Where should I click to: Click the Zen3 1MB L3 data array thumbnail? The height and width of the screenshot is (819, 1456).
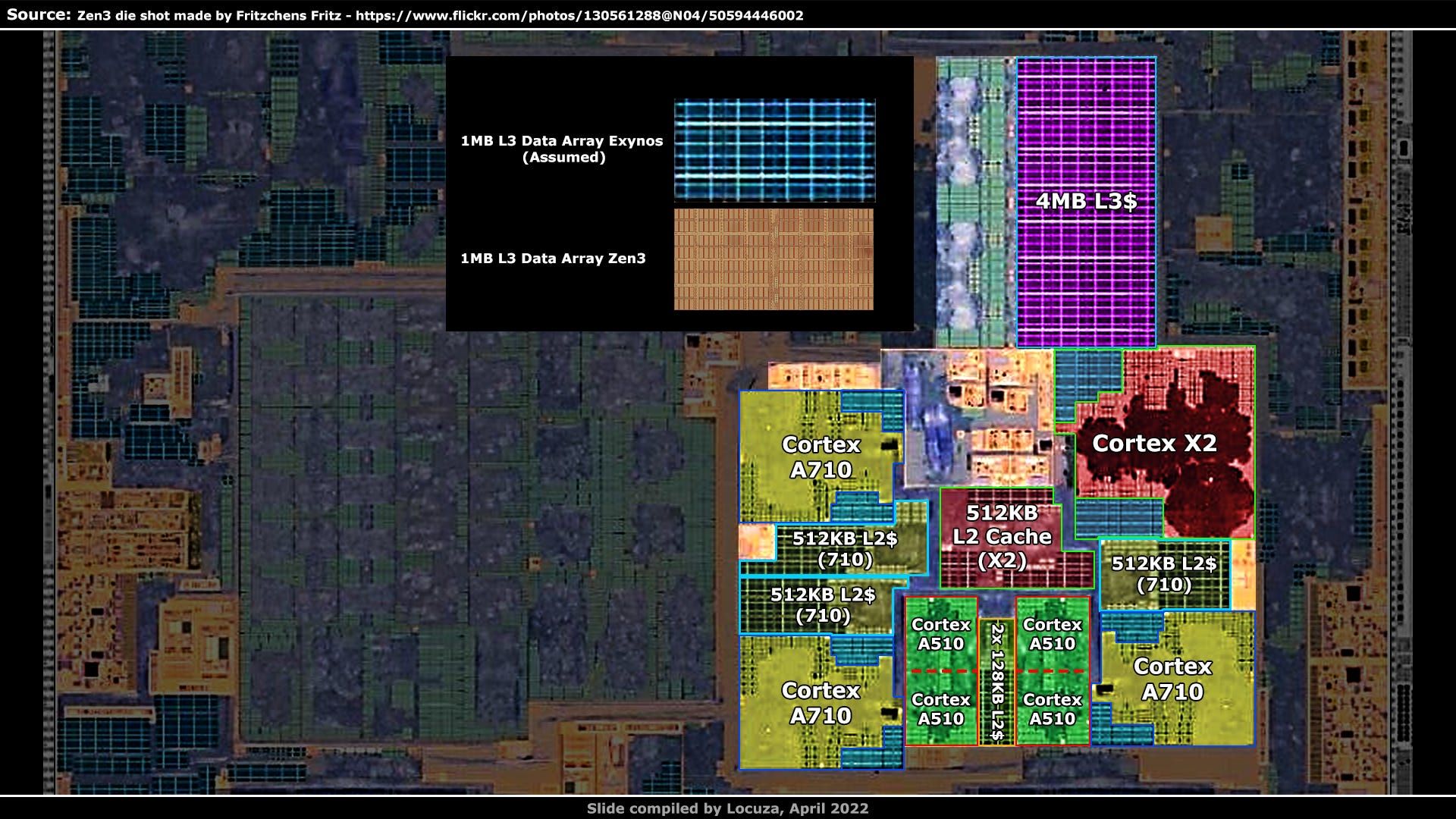773,259
